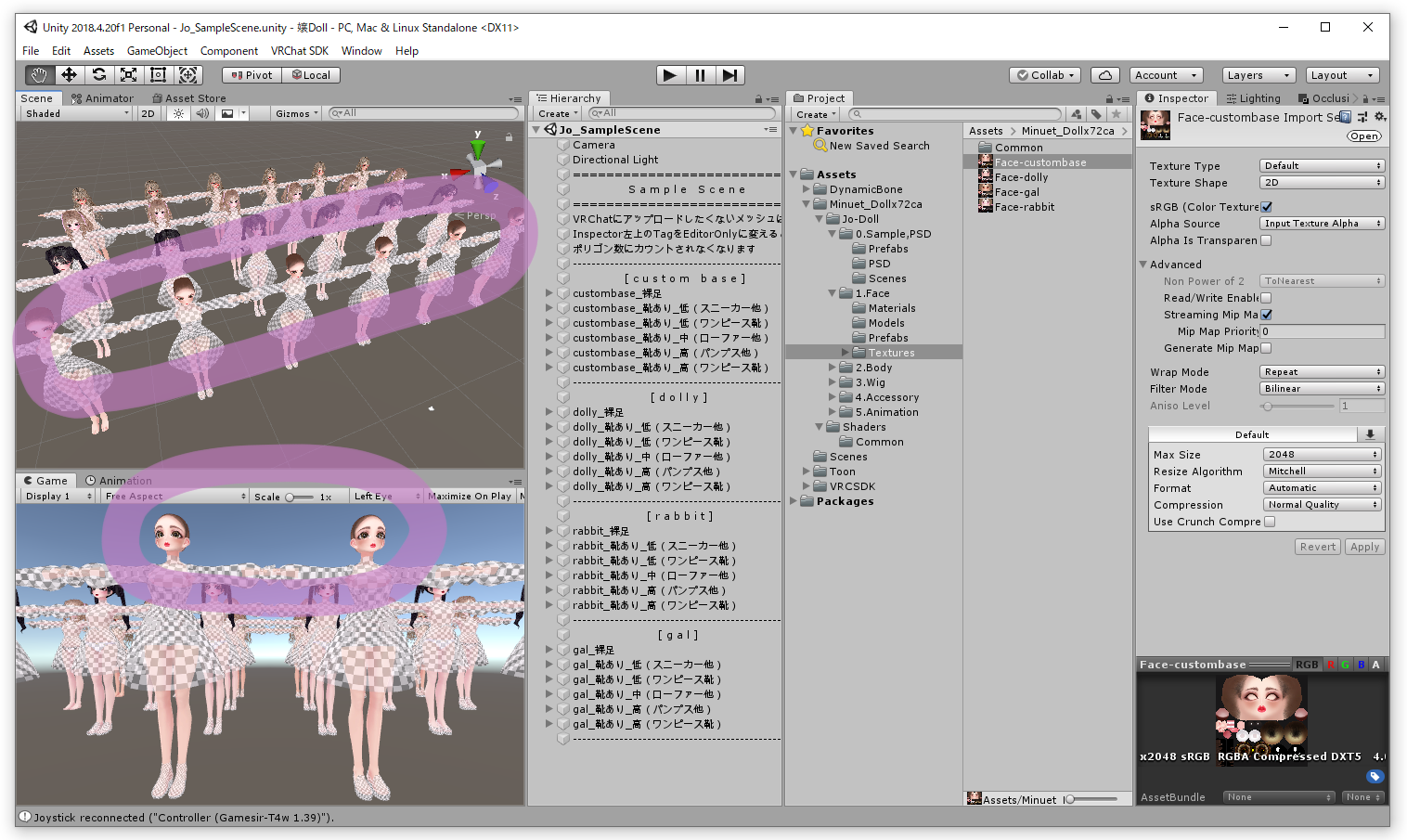Toggle Pivot handle position
Screen dimensions: 1407x840
252,75
